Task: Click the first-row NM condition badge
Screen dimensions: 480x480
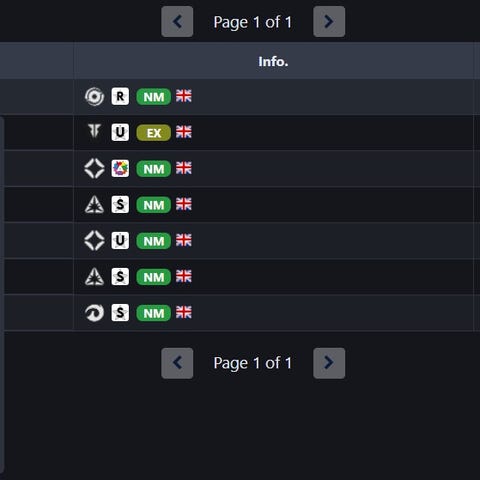Action: coord(154,97)
